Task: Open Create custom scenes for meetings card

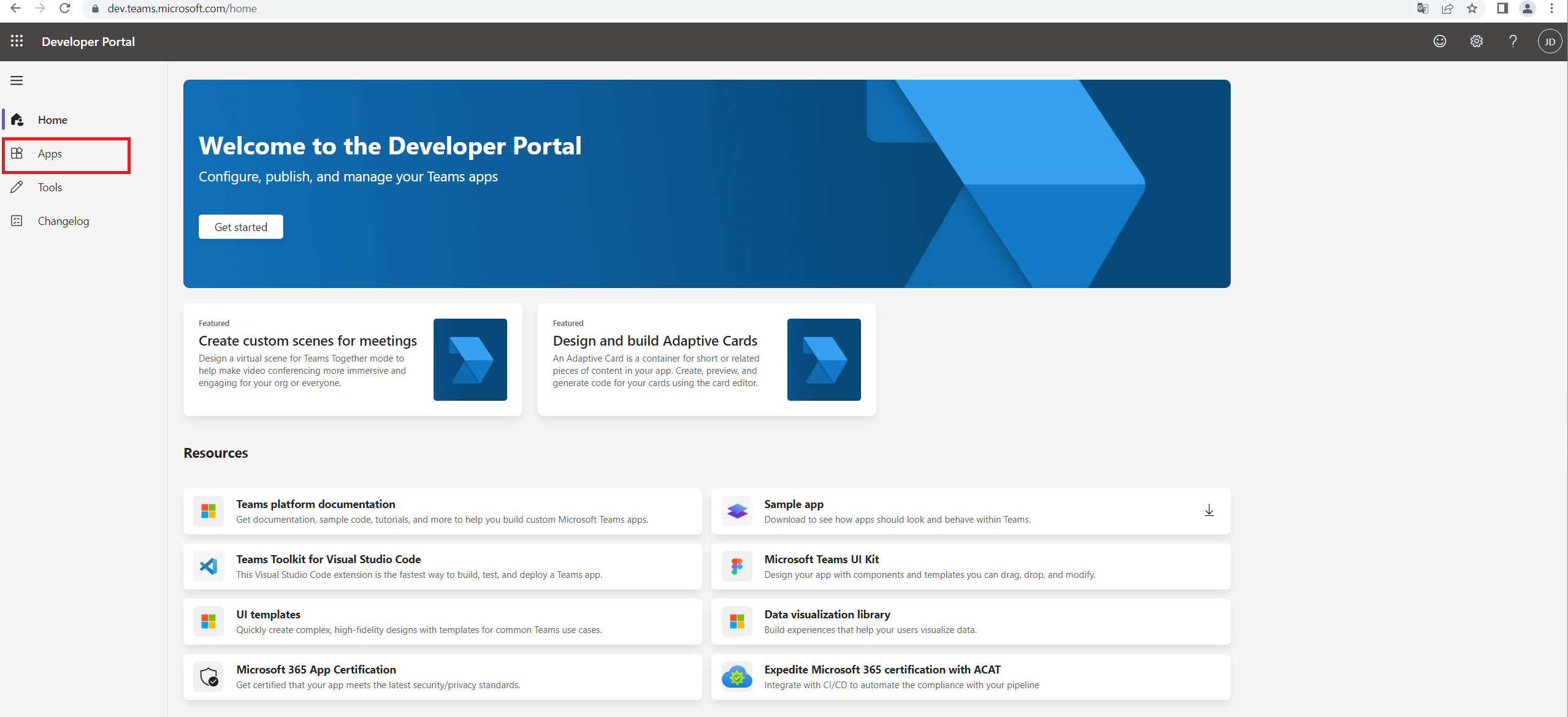Action: 353,360
